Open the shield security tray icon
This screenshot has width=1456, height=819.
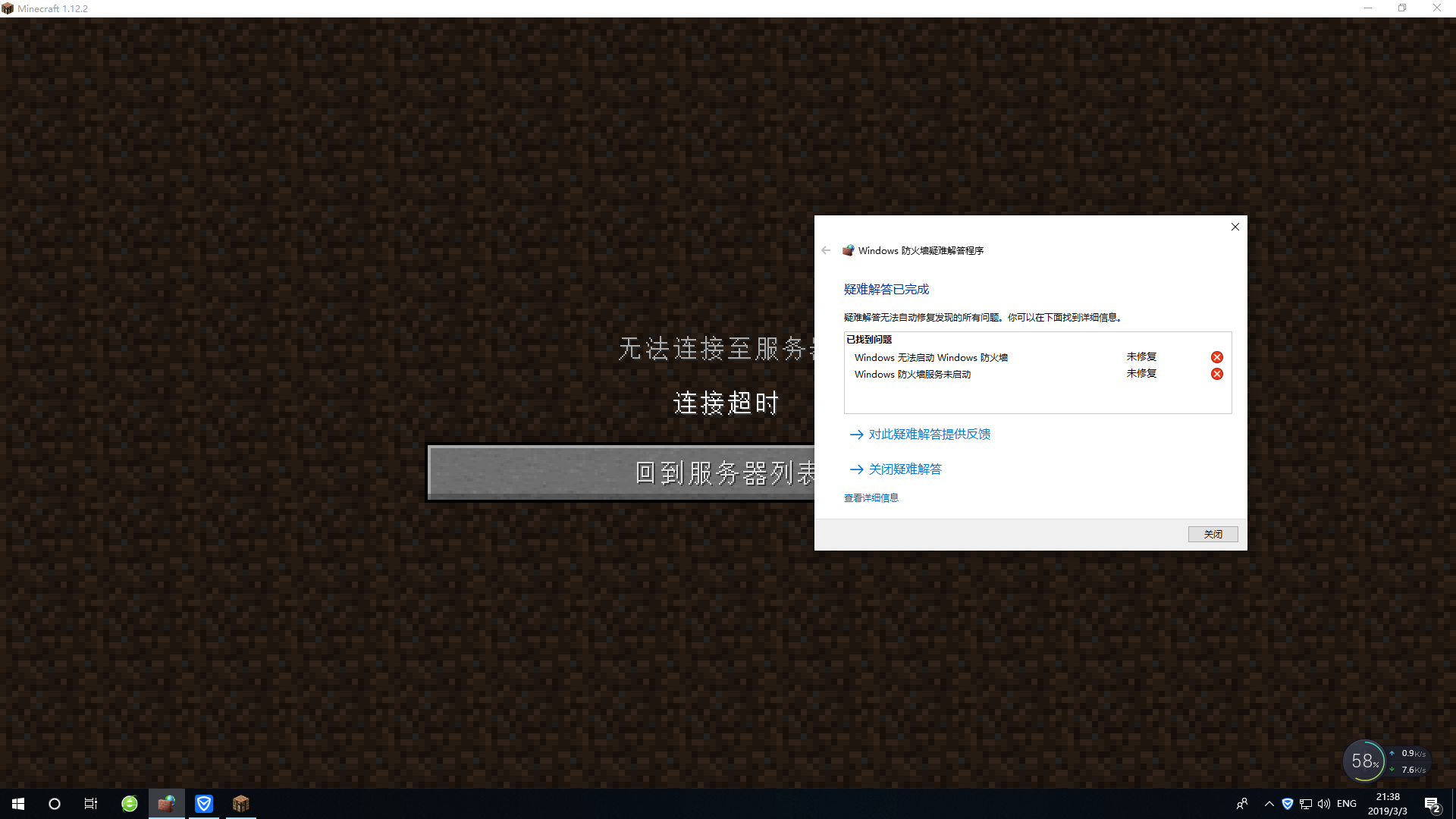click(x=1288, y=804)
